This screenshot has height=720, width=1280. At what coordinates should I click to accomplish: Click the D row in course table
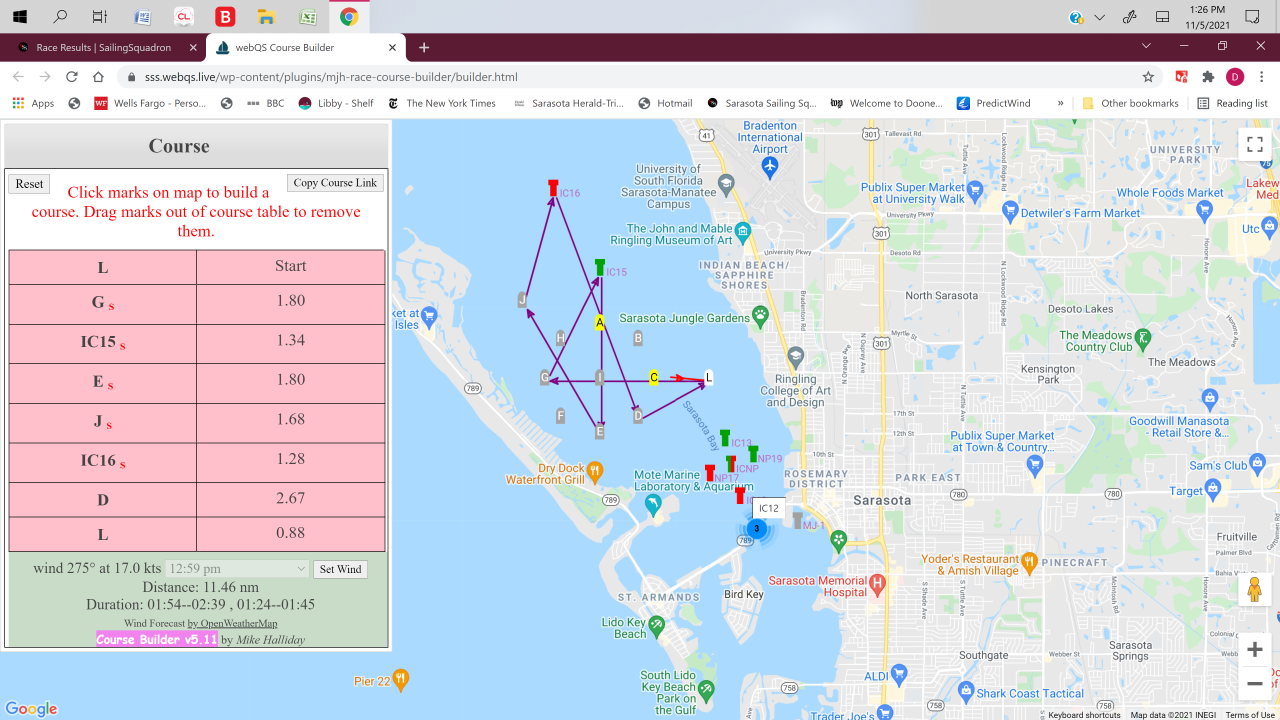click(197, 499)
